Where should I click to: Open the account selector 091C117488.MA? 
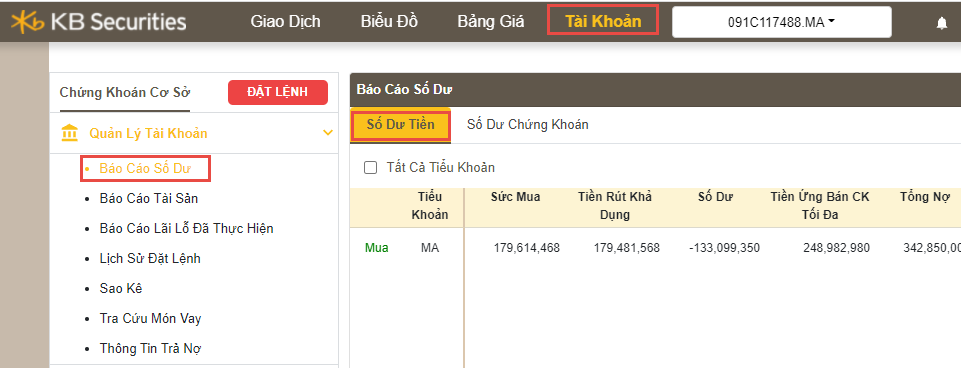coord(781,22)
